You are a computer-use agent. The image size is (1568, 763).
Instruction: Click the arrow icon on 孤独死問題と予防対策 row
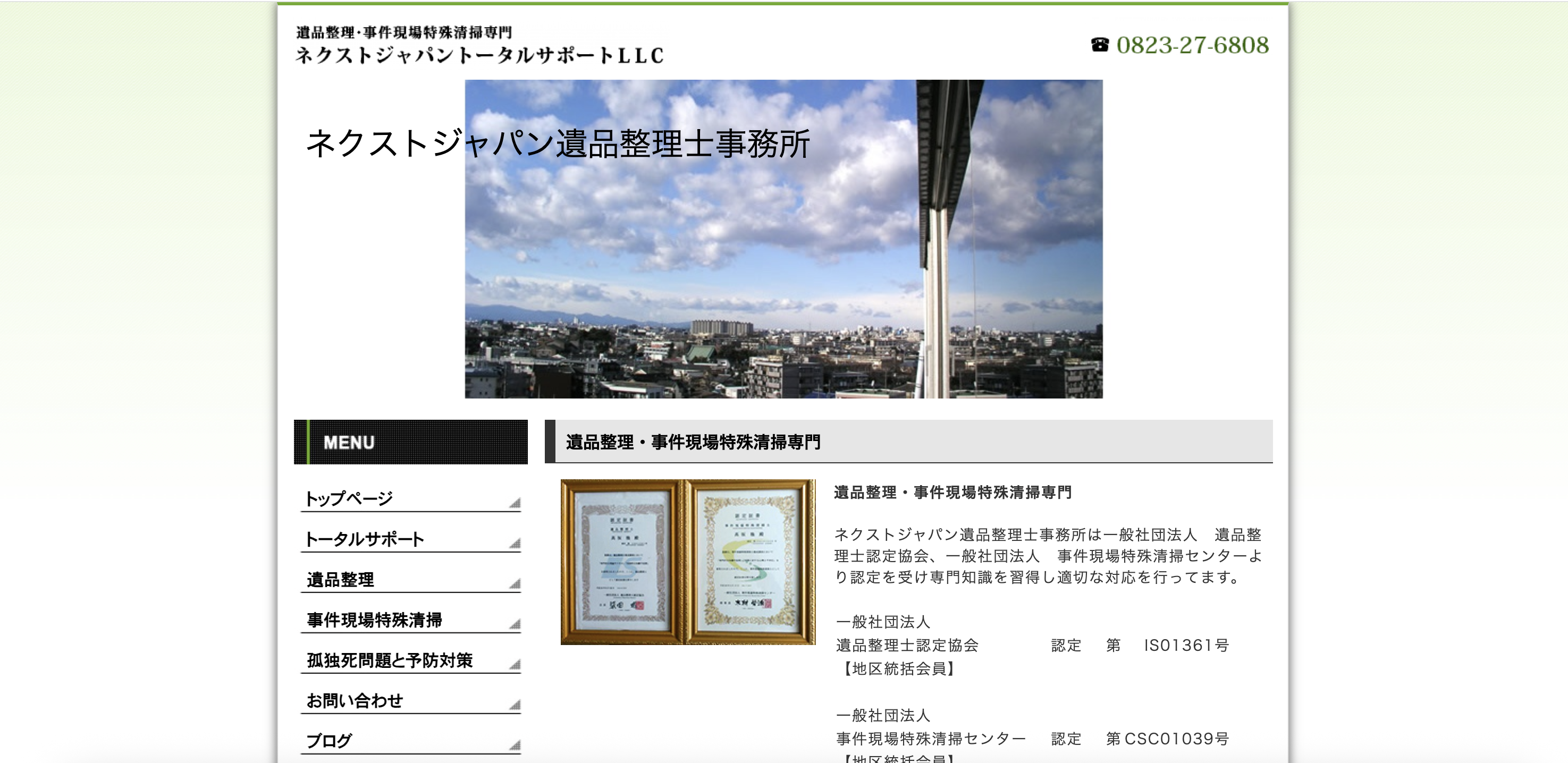515,664
